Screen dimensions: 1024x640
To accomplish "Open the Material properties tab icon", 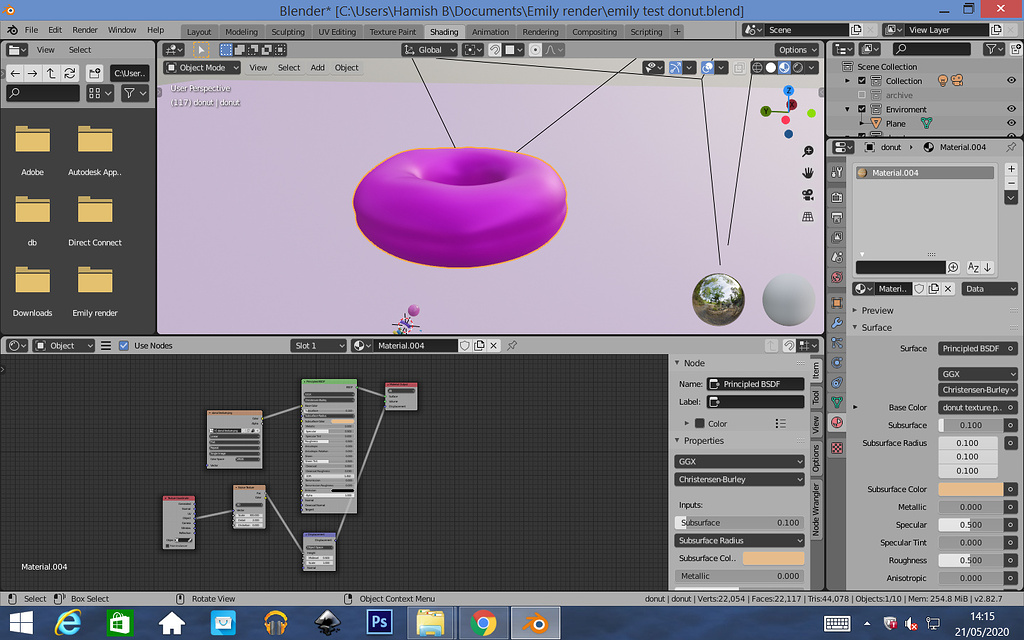I will pyautogui.click(x=837, y=423).
